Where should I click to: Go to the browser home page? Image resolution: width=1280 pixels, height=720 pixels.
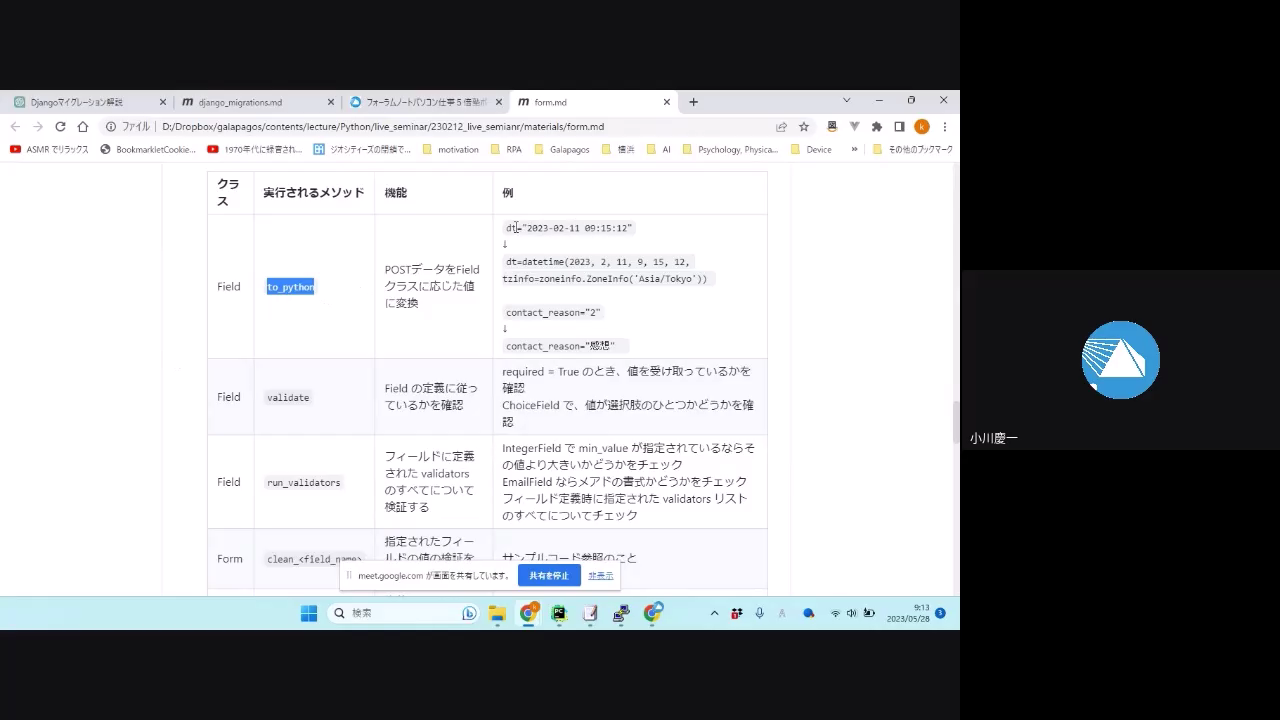[x=83, y=127]
